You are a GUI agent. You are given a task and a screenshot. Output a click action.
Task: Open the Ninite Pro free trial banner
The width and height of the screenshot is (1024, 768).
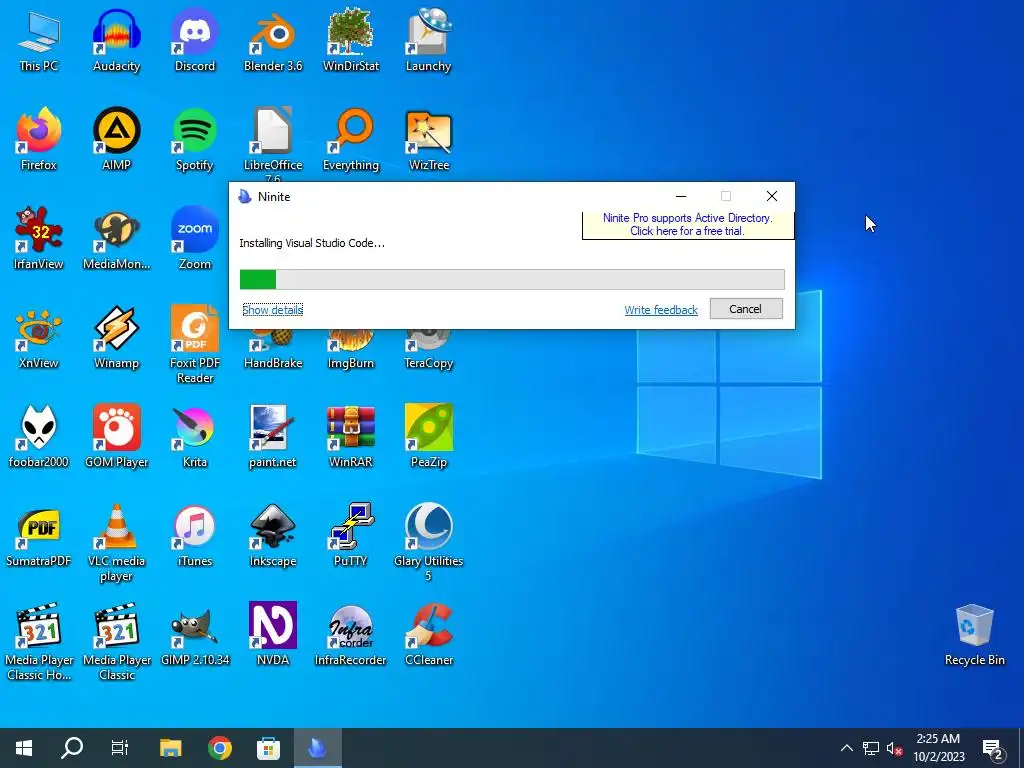coord(688,225)
